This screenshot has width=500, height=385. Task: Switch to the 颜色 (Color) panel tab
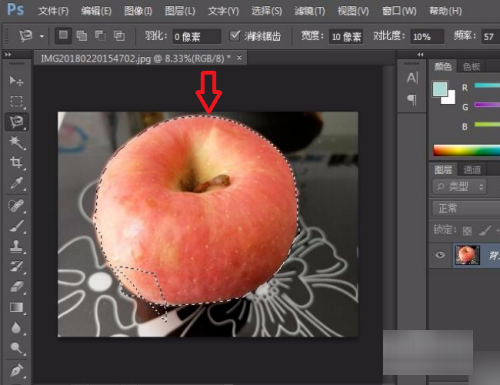tap(443, 67)
